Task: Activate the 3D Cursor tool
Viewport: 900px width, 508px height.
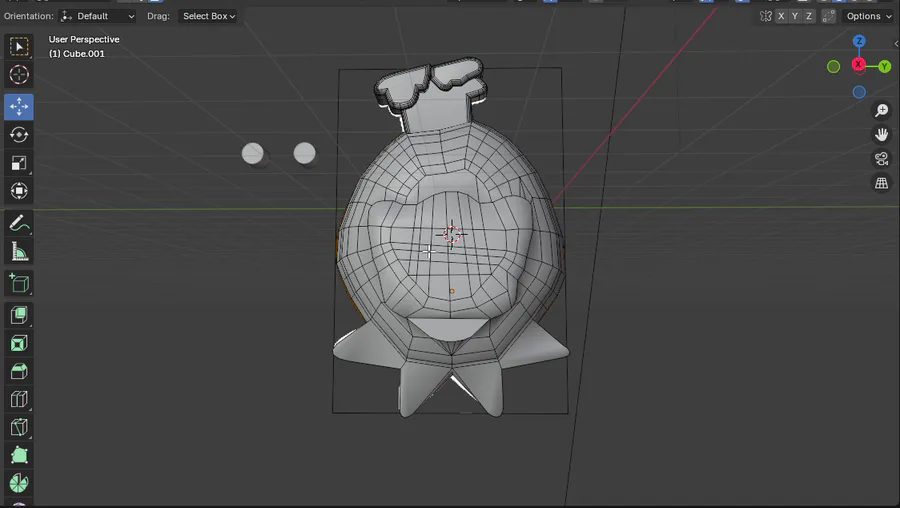Action: [x=19, y=75]
